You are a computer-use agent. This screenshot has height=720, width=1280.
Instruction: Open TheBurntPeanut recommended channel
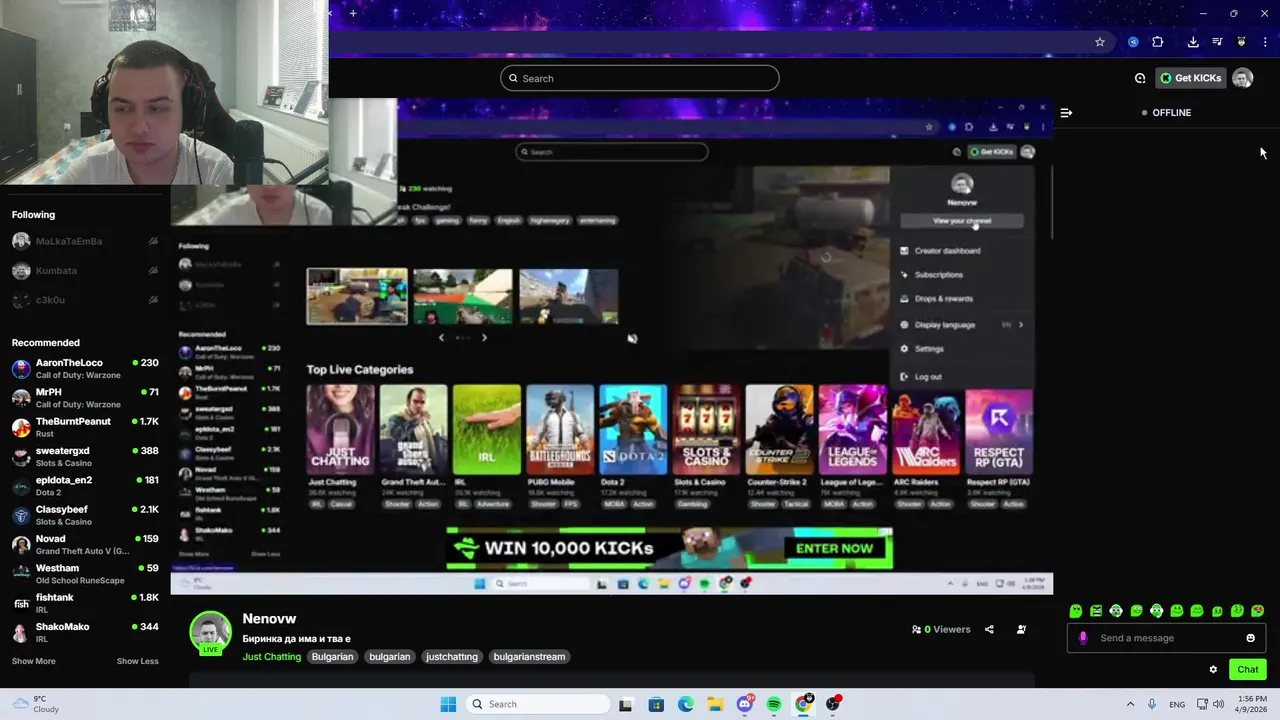85,427
